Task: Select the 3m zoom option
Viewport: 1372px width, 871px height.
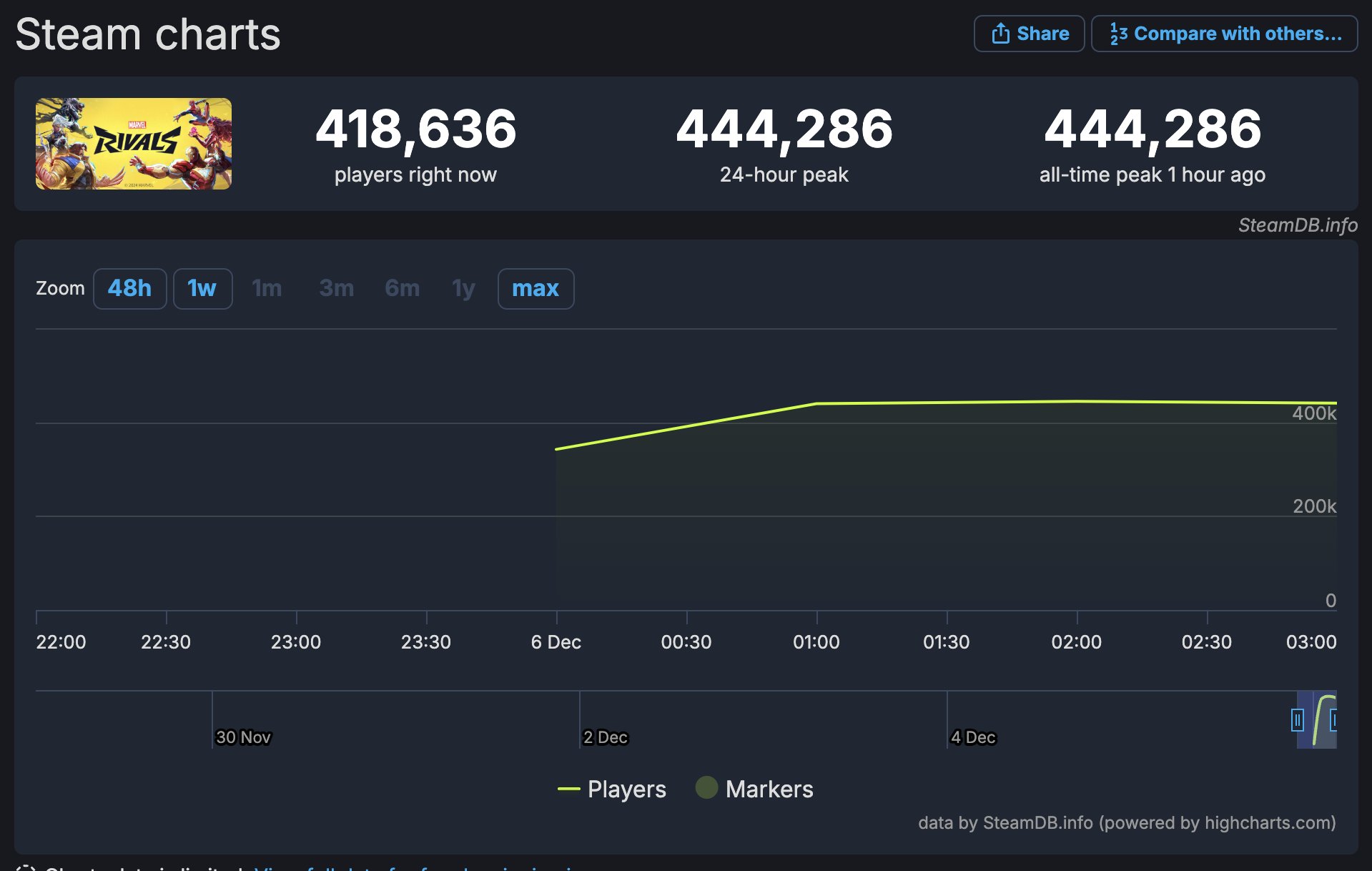Action: tap(336, 288)
